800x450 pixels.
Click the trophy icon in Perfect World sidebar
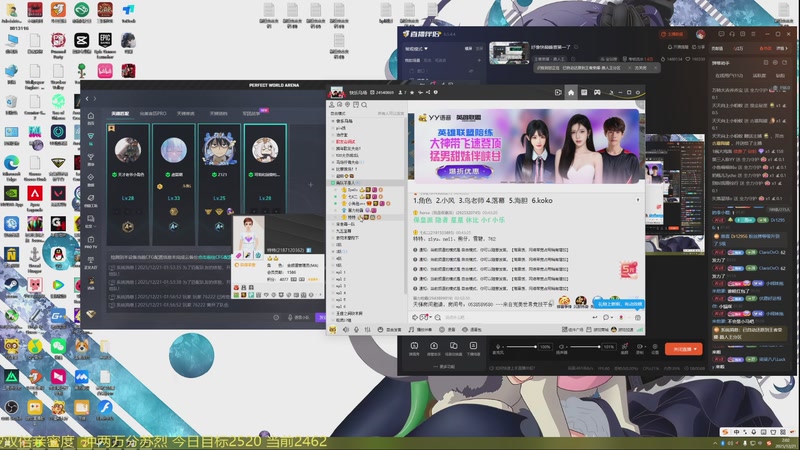pyautogui.click(x=91, y=157)
